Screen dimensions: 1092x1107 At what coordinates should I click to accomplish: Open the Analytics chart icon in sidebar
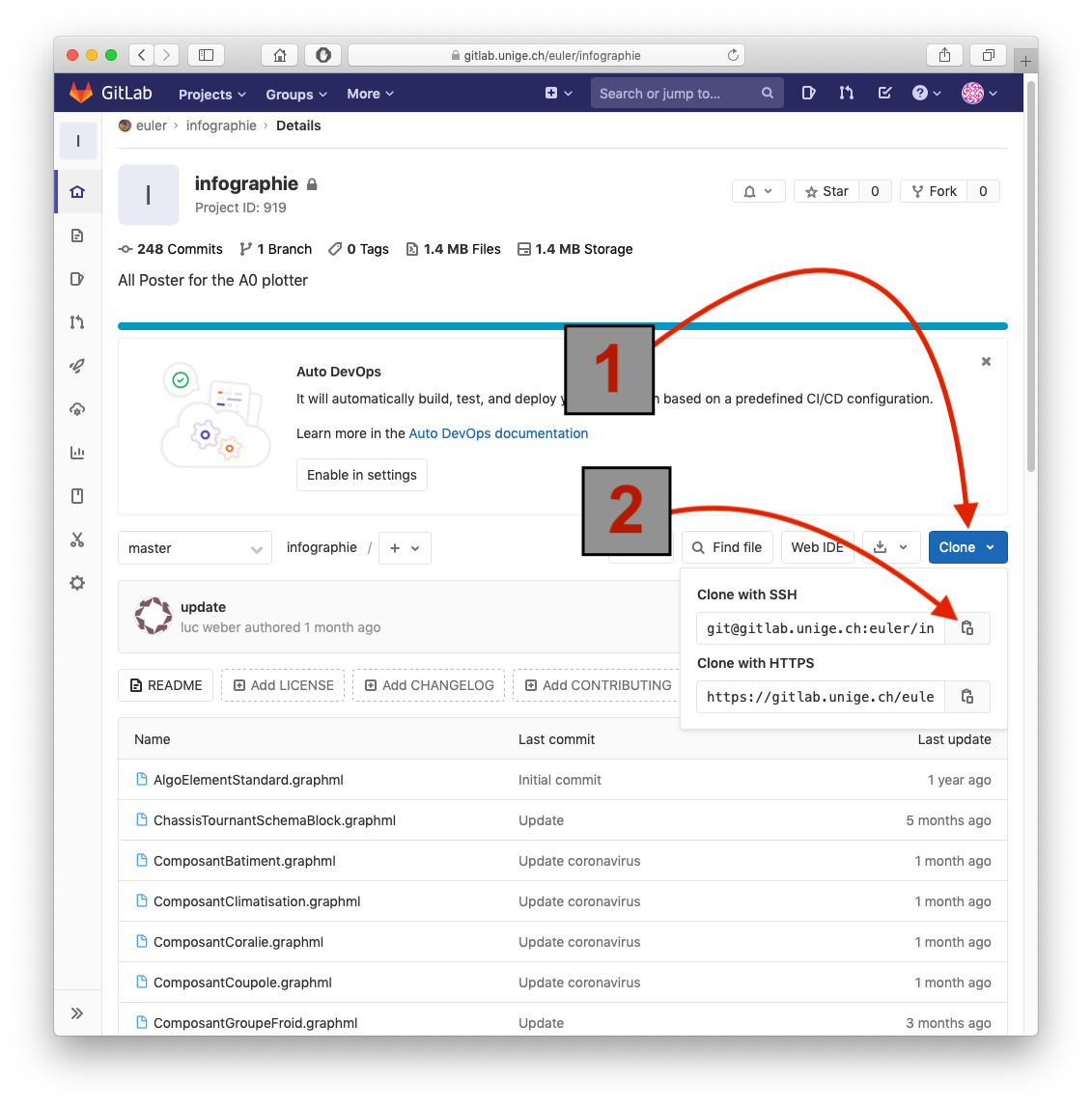[77, 453]
